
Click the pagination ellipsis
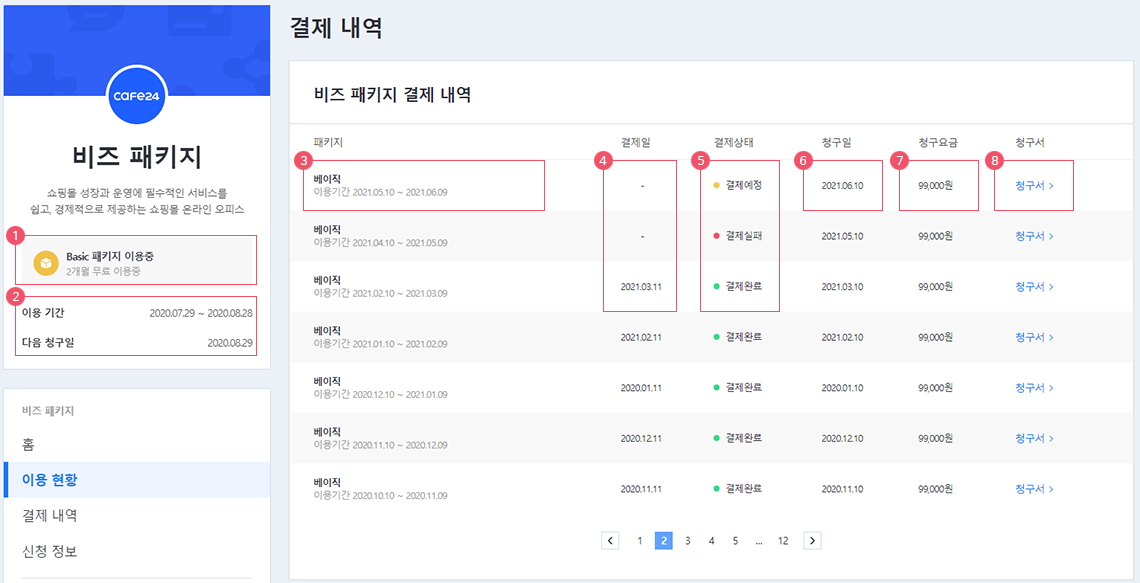click(x=759, y=542)
